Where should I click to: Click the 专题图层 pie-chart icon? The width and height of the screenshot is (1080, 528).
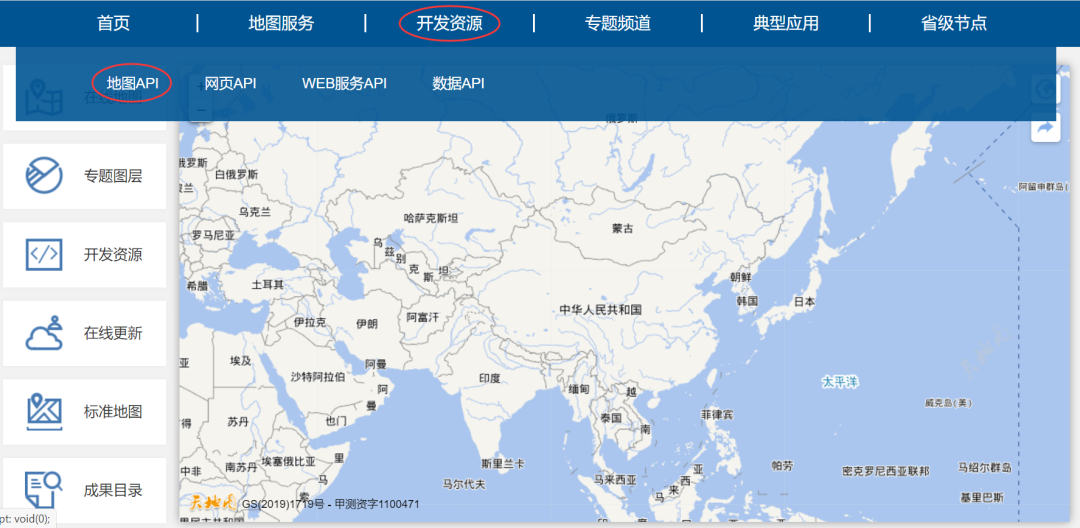pos(44,176)
